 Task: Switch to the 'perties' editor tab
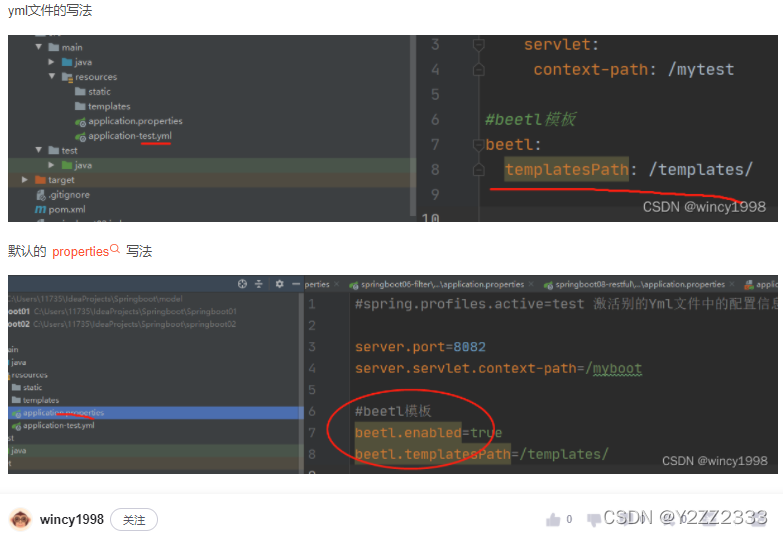(317, 284)
